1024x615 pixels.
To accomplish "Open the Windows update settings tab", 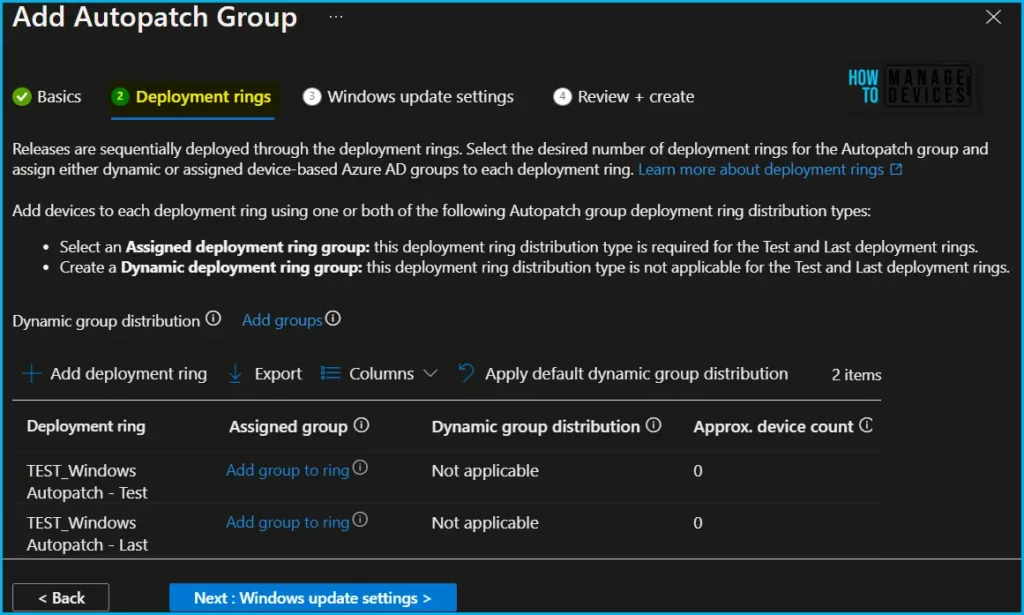I will point(409,97).
